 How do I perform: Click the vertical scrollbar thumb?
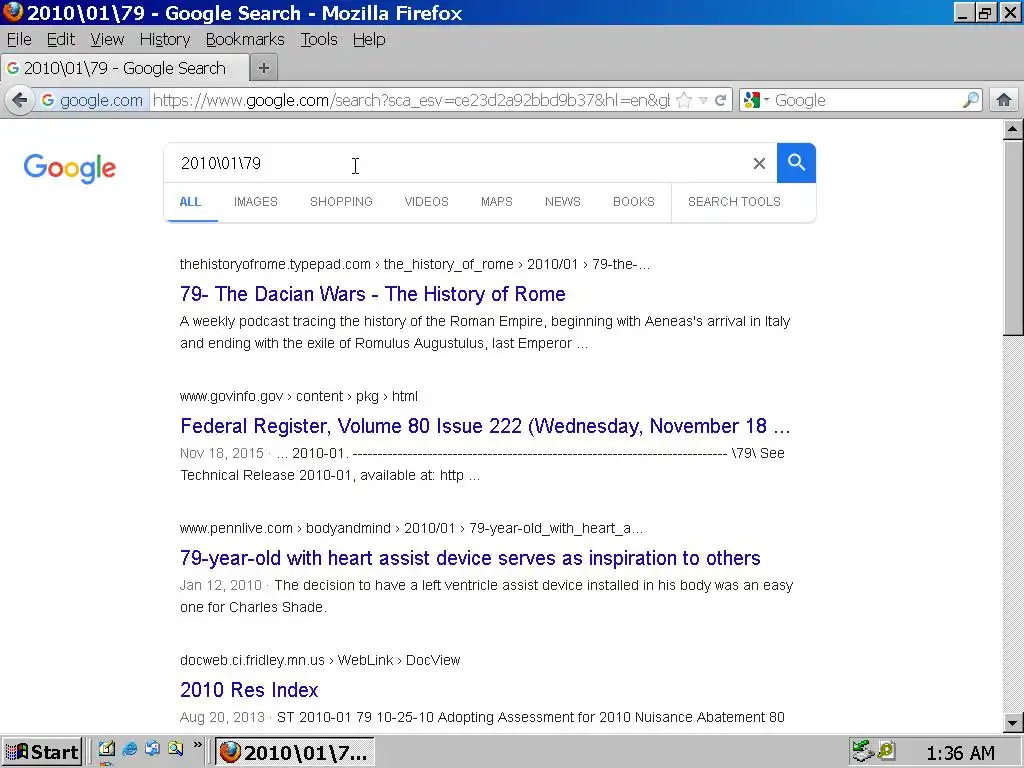1012,237
